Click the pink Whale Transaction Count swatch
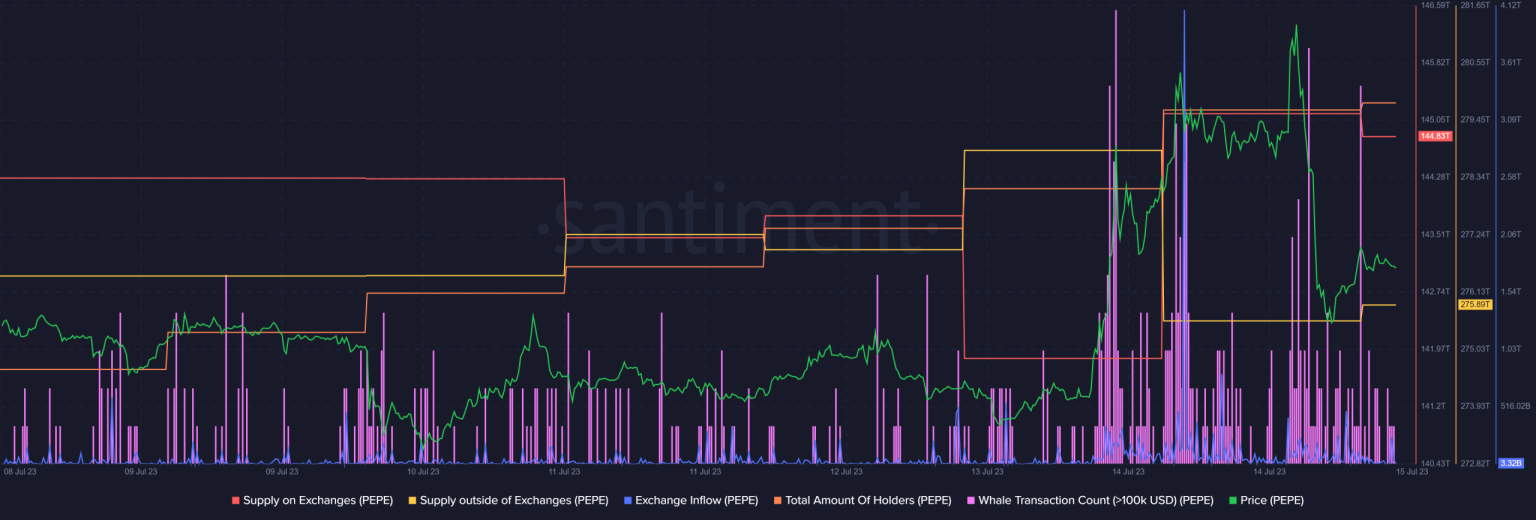This screenshot has height=520, width=1536. coord(971,500)
